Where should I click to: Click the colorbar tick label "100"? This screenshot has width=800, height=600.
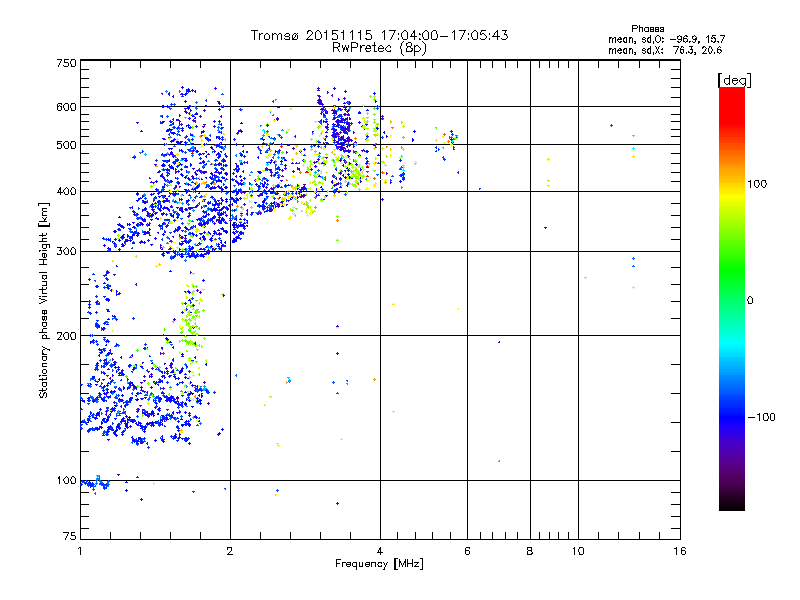(x=757, y=184)
